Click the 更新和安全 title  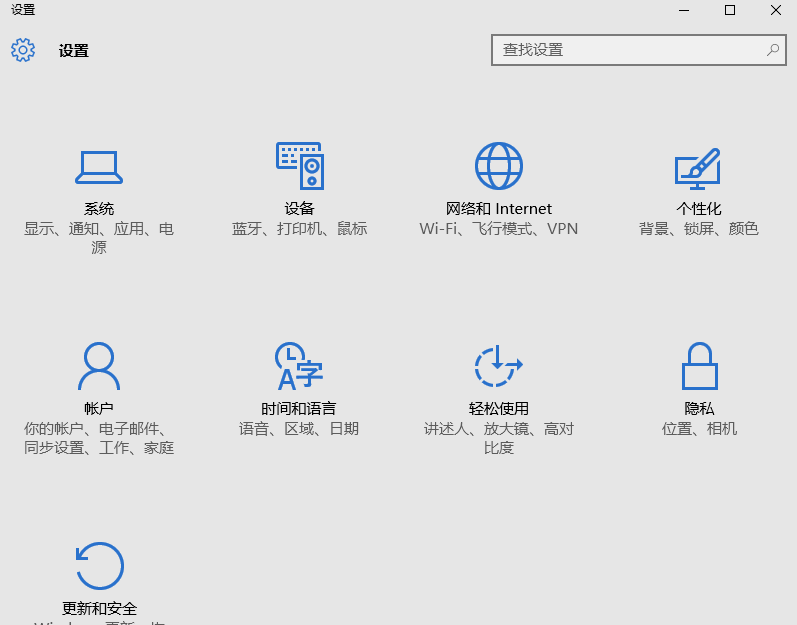tap(100, 608)
